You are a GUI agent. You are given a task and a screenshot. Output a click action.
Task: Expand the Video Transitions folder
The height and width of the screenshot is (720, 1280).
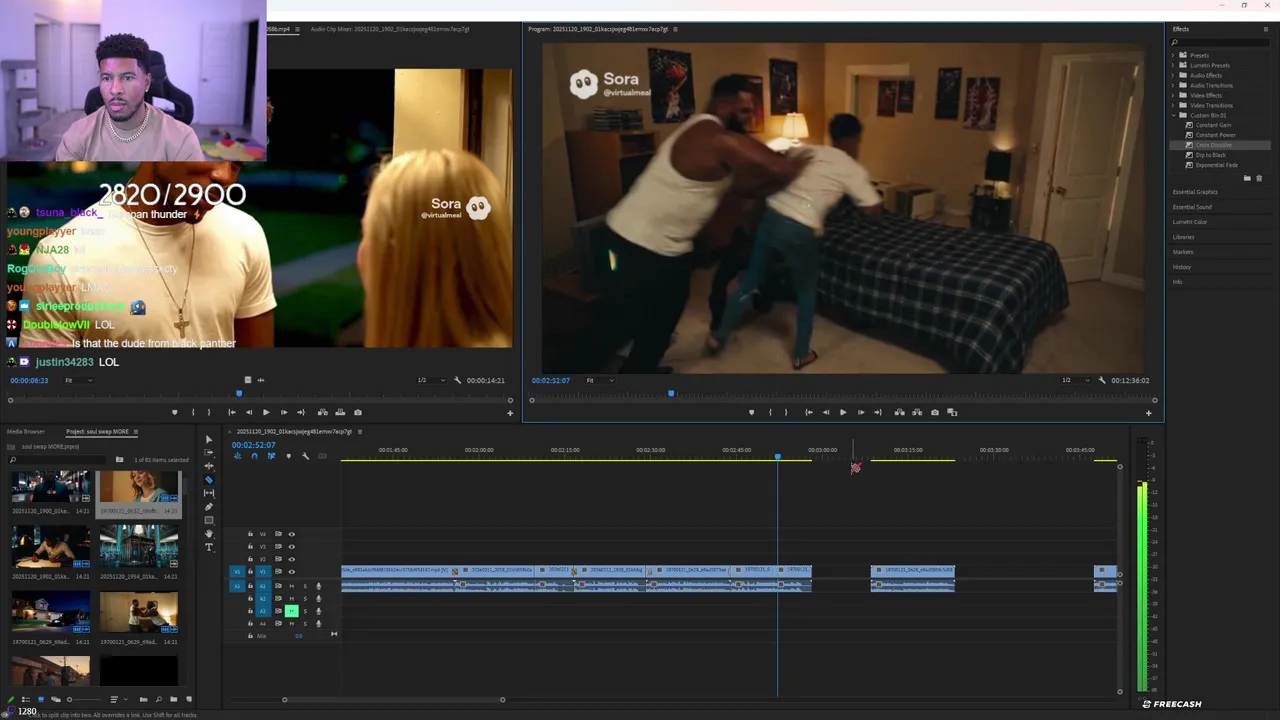point(1174,105)
